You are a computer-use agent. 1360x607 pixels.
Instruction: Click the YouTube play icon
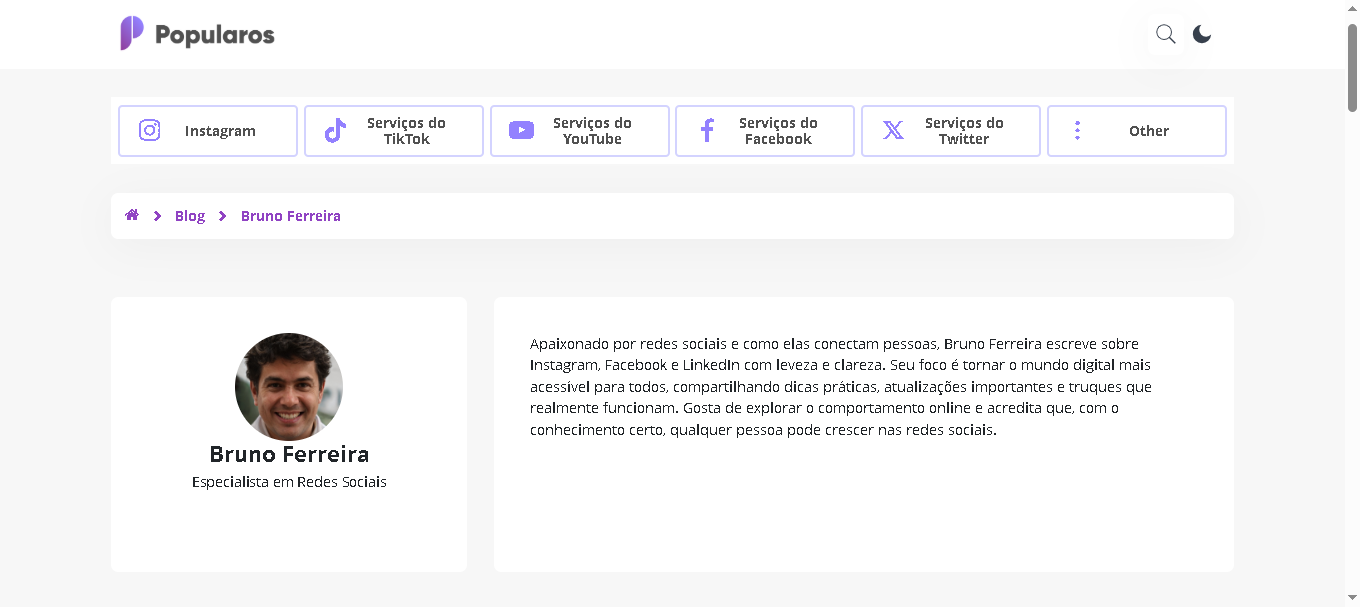click(520, 130)
